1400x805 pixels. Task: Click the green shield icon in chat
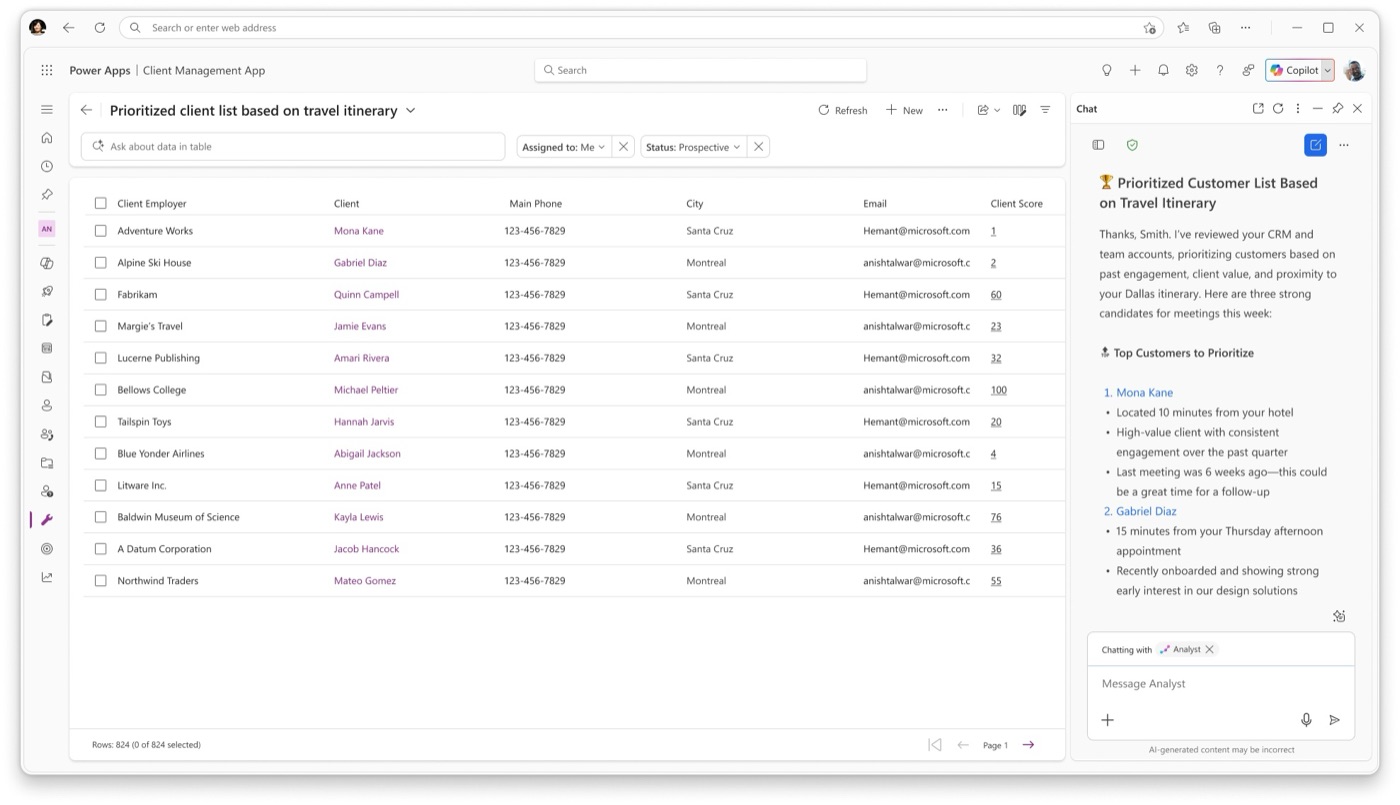coord(1132,145)
